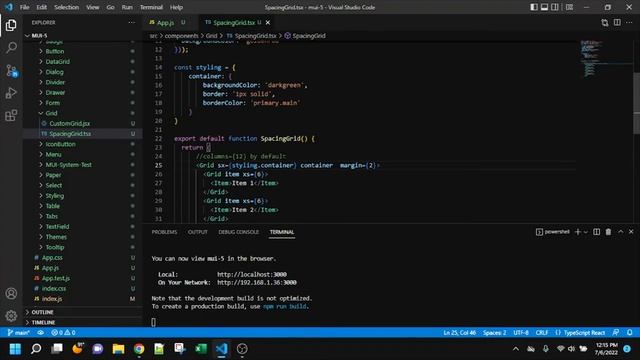The image size is (640, 360).
Task: Switch to DEBUG CONSOLE panel tab
Action: tap(238, 232)
